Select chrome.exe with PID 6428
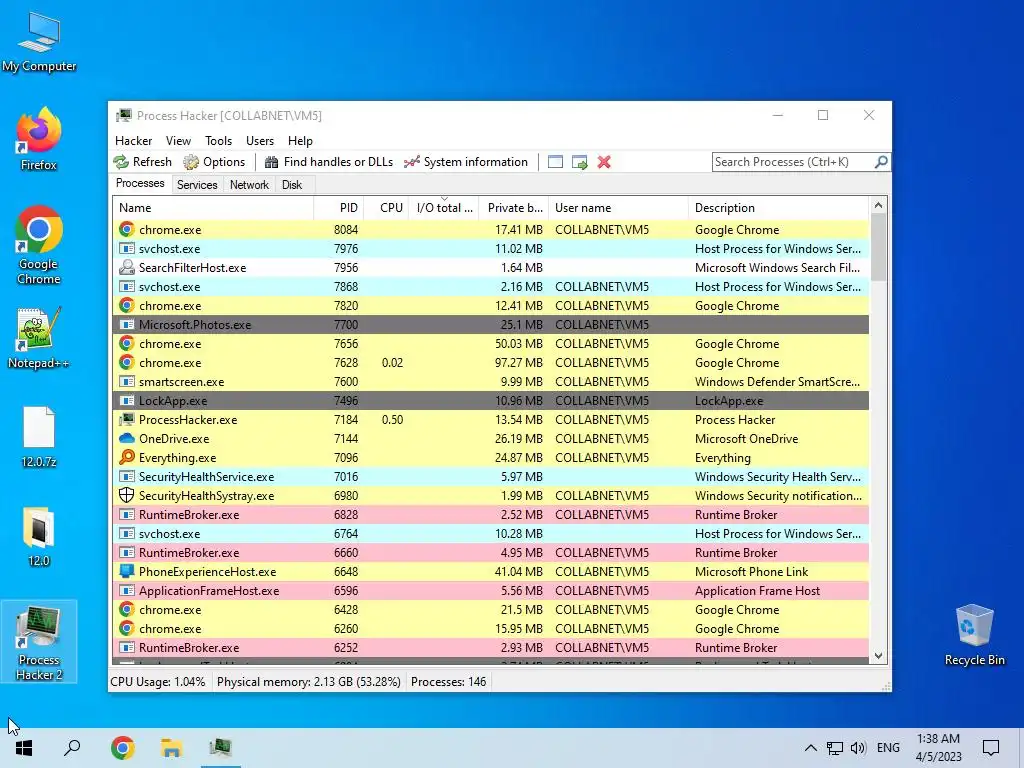 tap(490, 609)
